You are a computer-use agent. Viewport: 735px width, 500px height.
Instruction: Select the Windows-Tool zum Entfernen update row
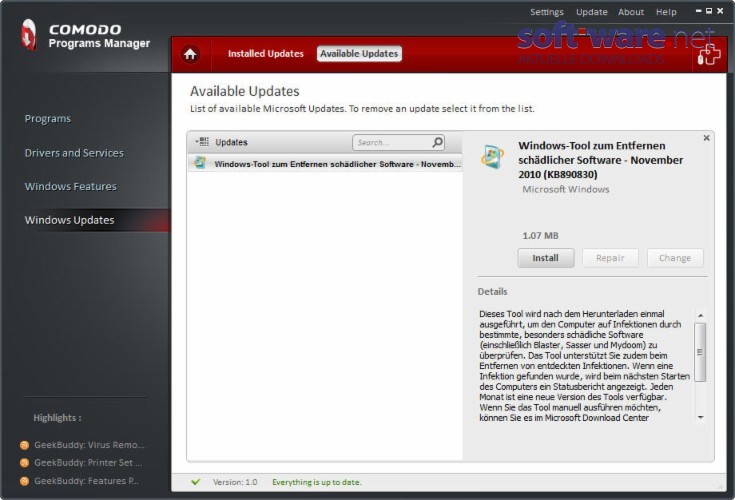[x=325, y=164]
